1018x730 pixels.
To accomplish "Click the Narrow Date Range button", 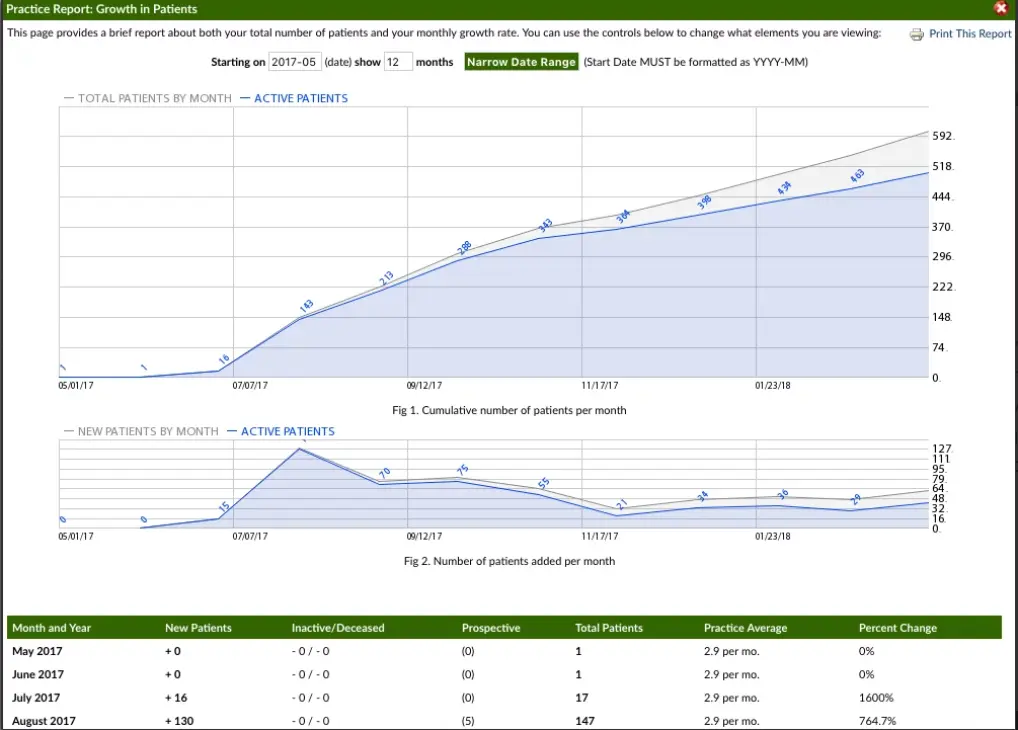I will coord(521,61).
